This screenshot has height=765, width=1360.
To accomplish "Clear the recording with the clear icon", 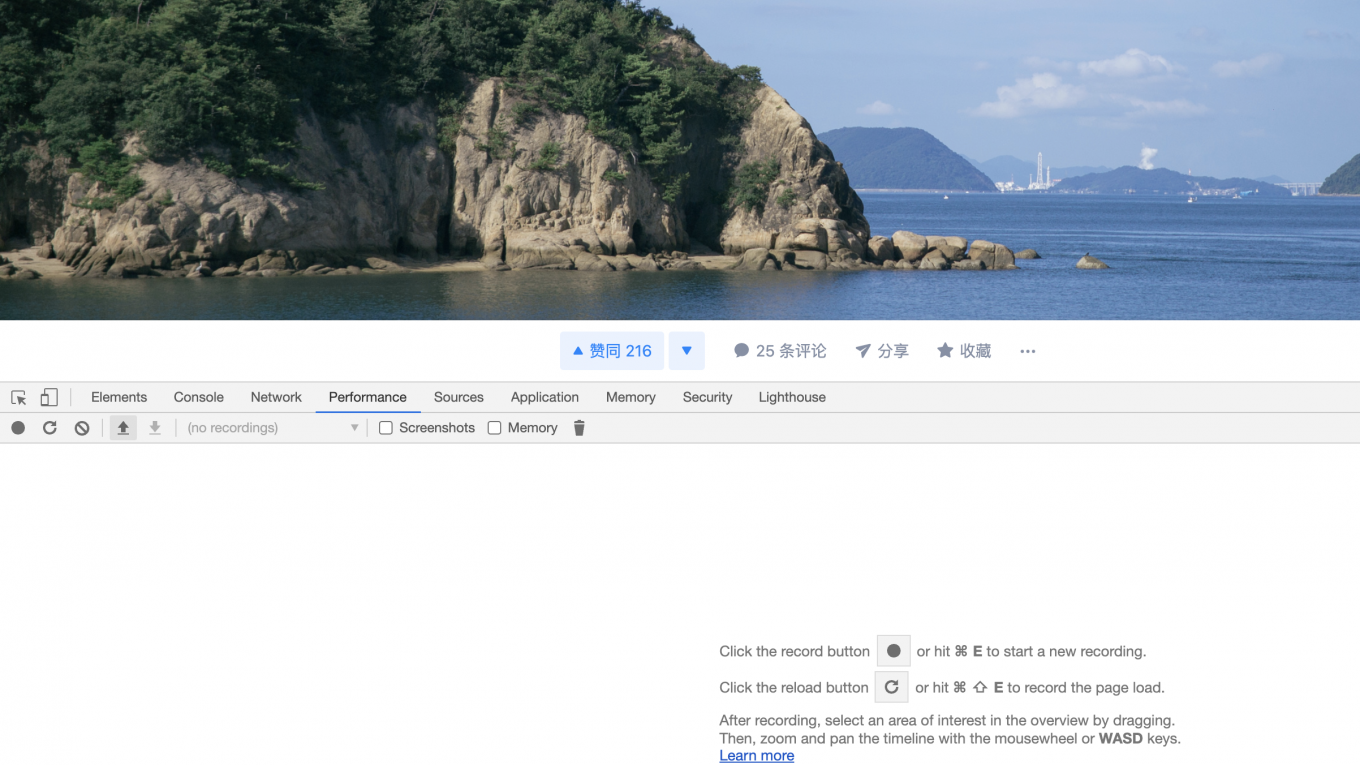I will coord(82,428).
